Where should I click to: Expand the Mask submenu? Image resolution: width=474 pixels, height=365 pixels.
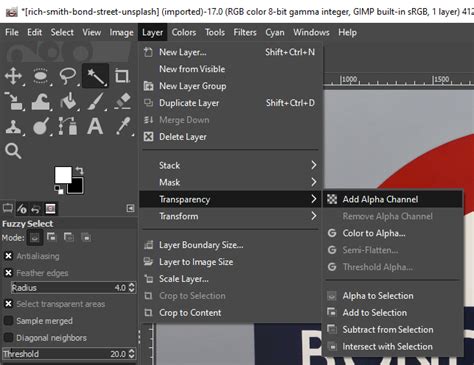230,182
